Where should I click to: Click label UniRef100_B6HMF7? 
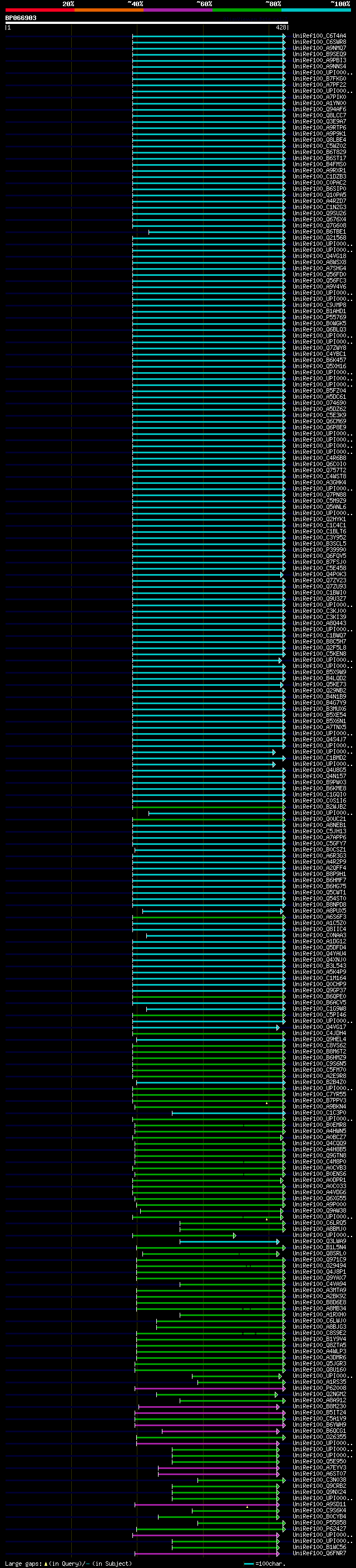(319, 880)
